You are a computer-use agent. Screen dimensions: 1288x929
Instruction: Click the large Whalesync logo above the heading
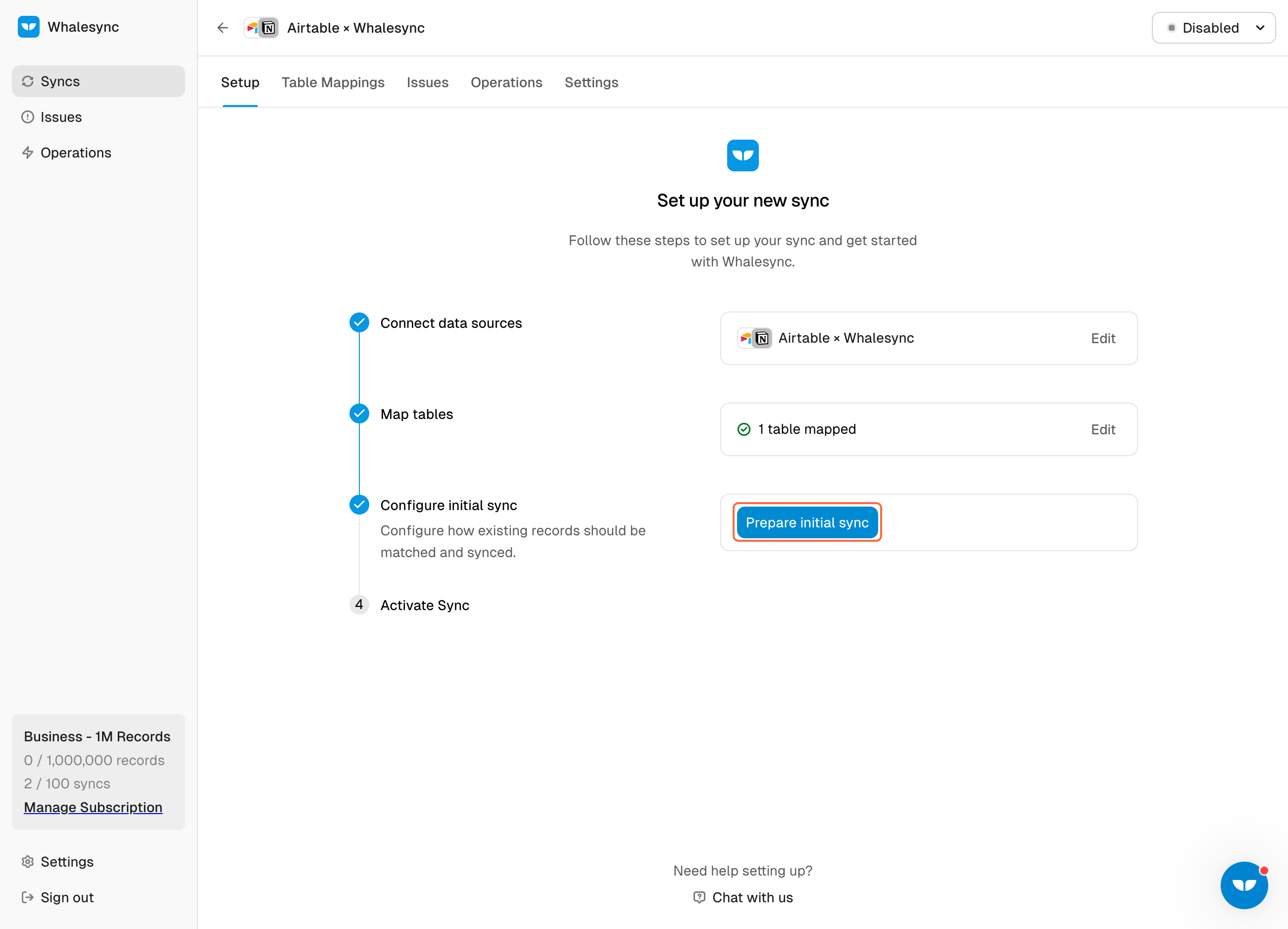pyautogui.click(x=743, y=155)
